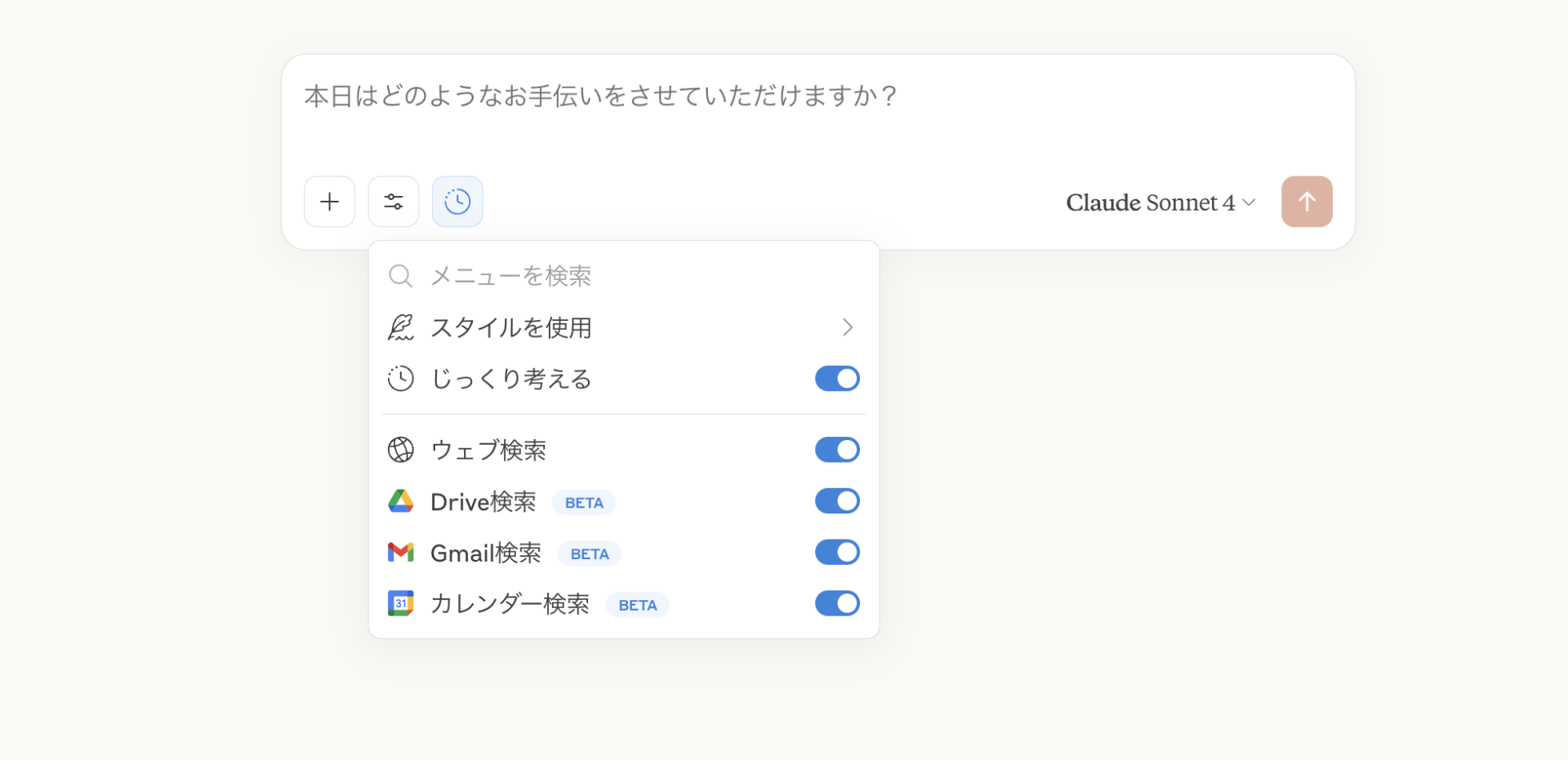Select the カレンダー検索 menu entry
This screenshot has width=1568, height=760.
tap(510, 603)
